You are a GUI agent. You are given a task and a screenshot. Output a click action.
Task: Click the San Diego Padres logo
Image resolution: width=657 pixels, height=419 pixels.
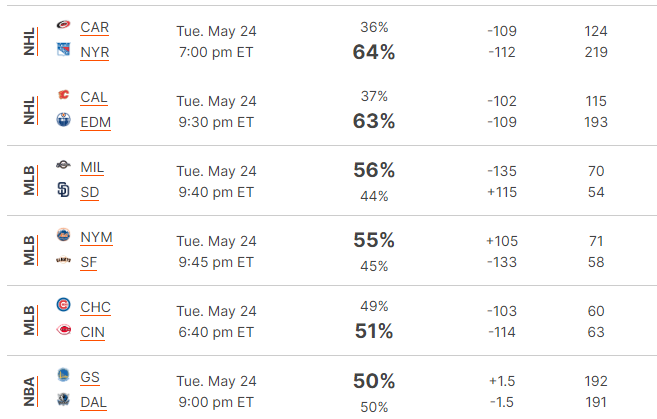[63, 189]
